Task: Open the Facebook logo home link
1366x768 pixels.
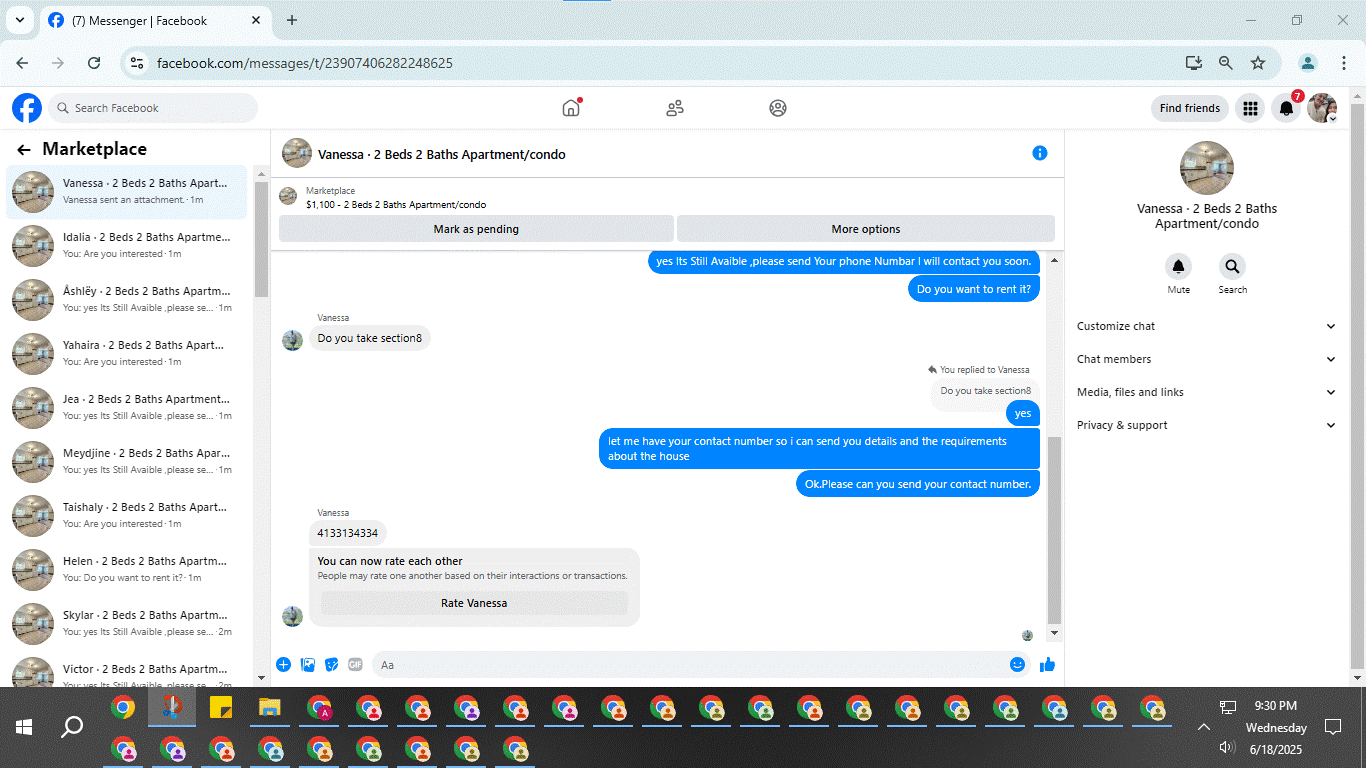Action: 27,108
